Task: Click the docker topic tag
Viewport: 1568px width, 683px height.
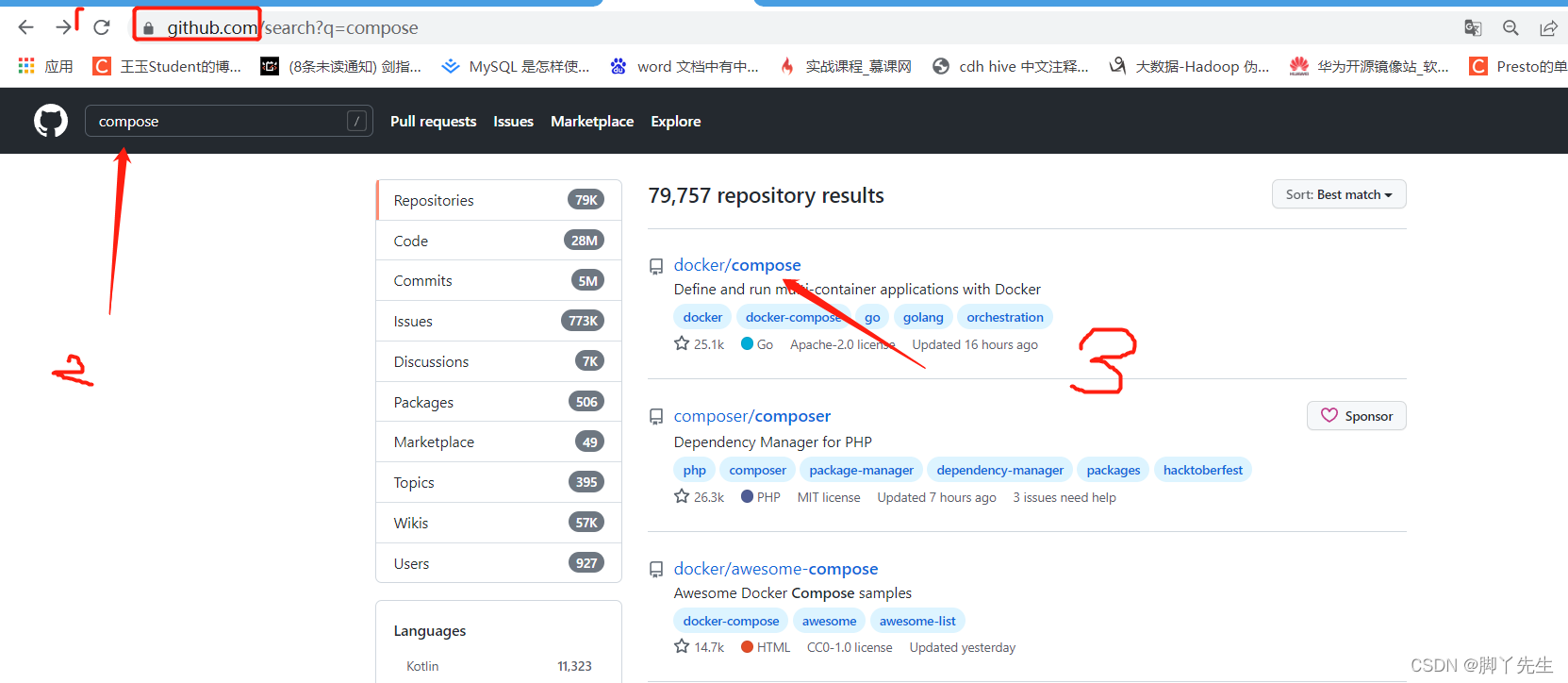Action: click(702, 317)
